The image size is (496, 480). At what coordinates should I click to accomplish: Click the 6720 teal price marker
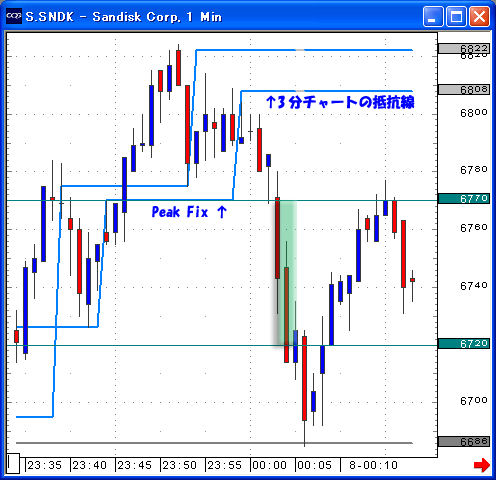tap(464, 343)
